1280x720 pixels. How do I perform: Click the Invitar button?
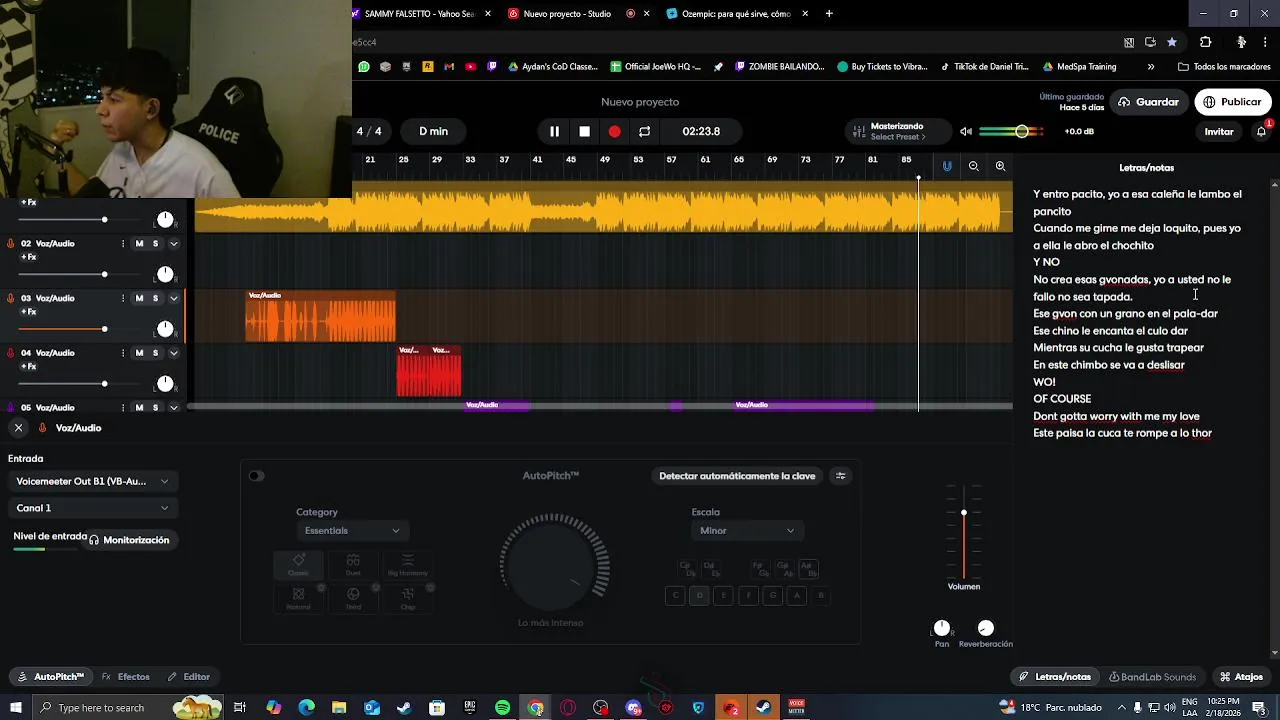pos(1218,132)
